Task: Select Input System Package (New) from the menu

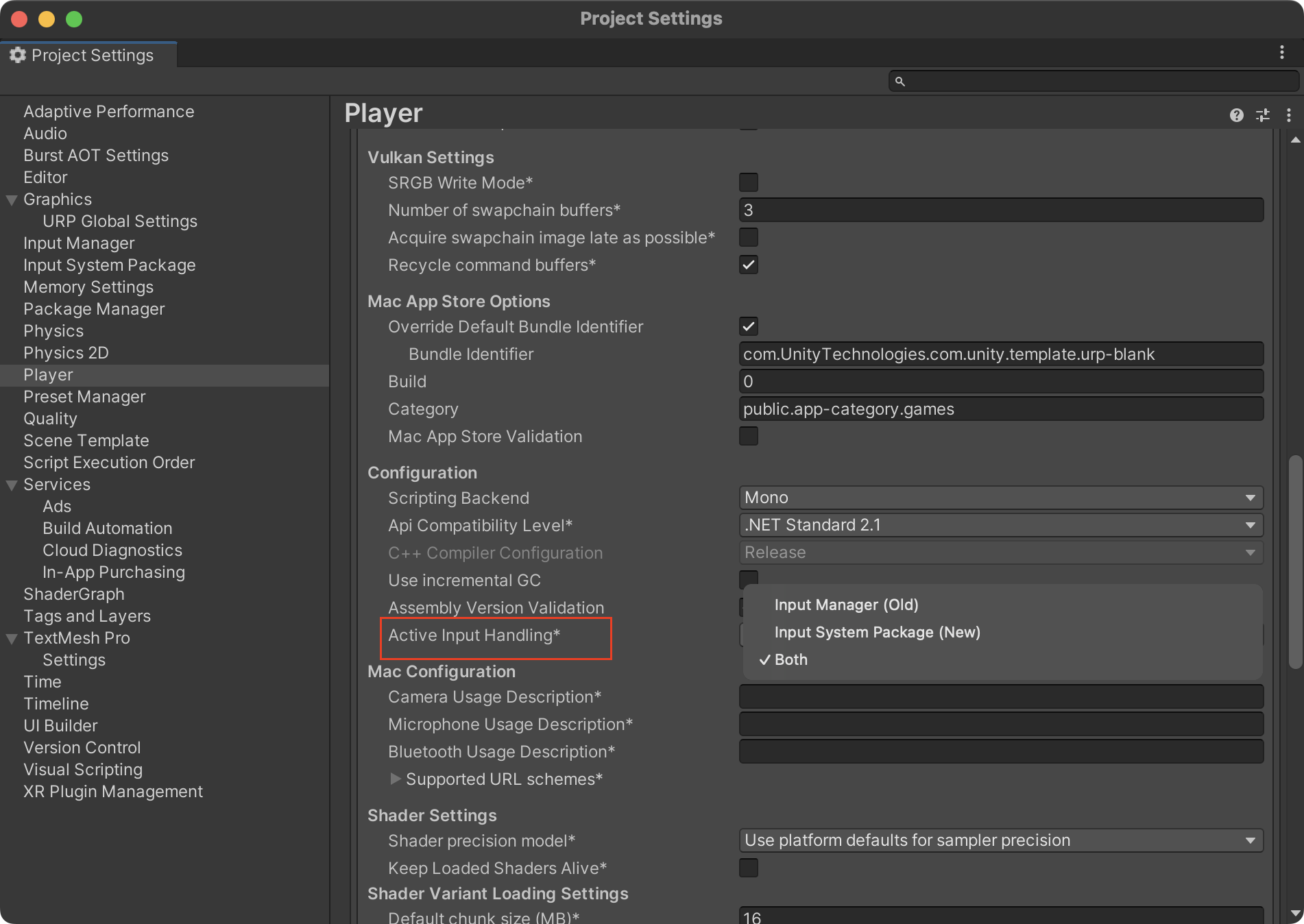Action: (x=878, y=632)
